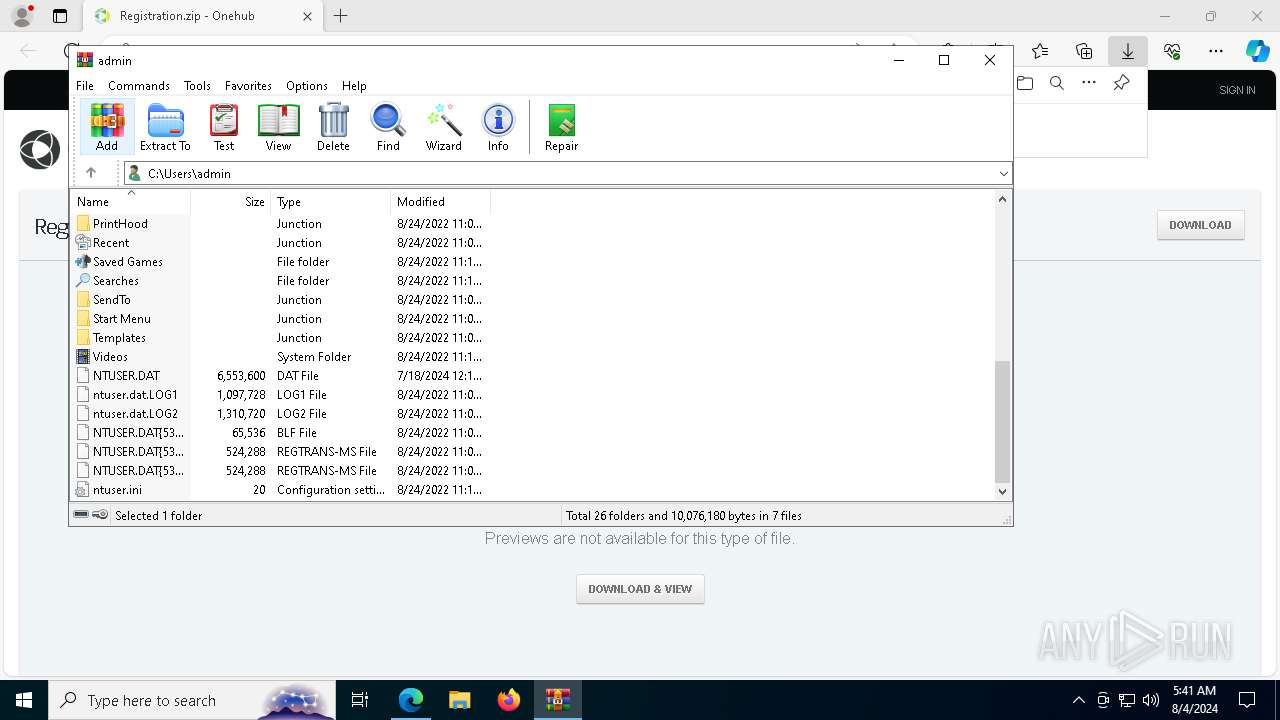Open Edge Settings and more menu

click(x=1216, y=51)
